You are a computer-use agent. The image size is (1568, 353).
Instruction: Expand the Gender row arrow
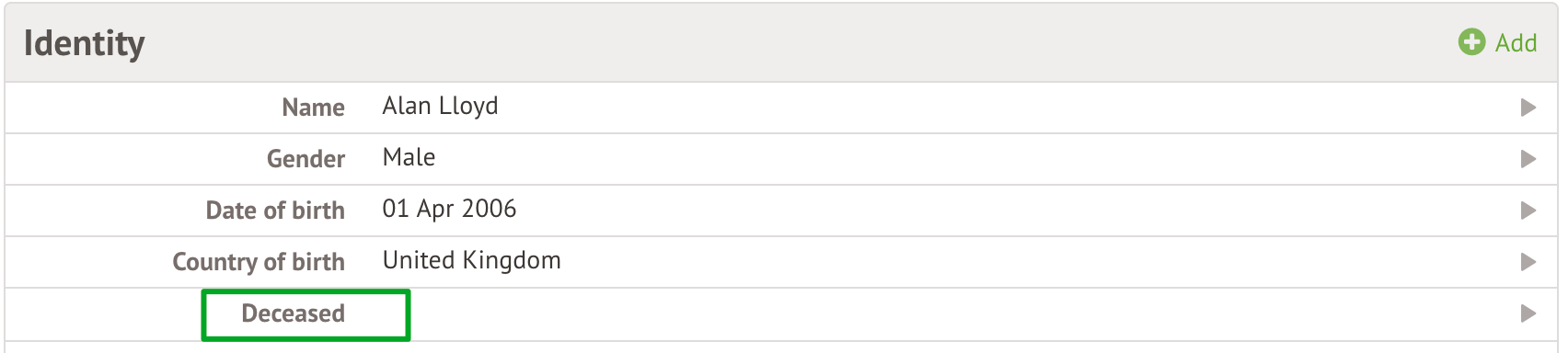click(x=1528, y=159)
